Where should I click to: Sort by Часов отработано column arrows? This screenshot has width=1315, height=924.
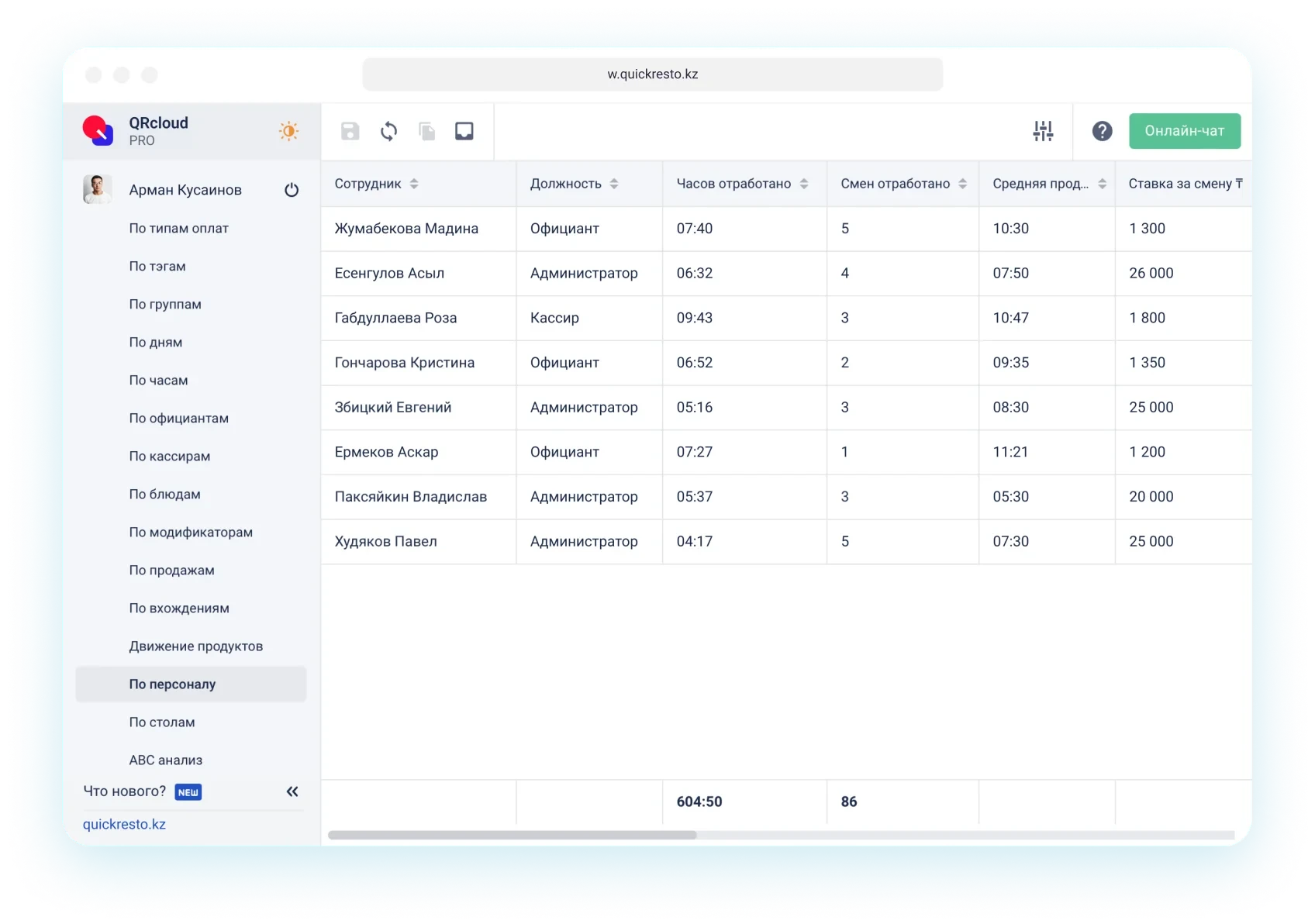point(804,184)
